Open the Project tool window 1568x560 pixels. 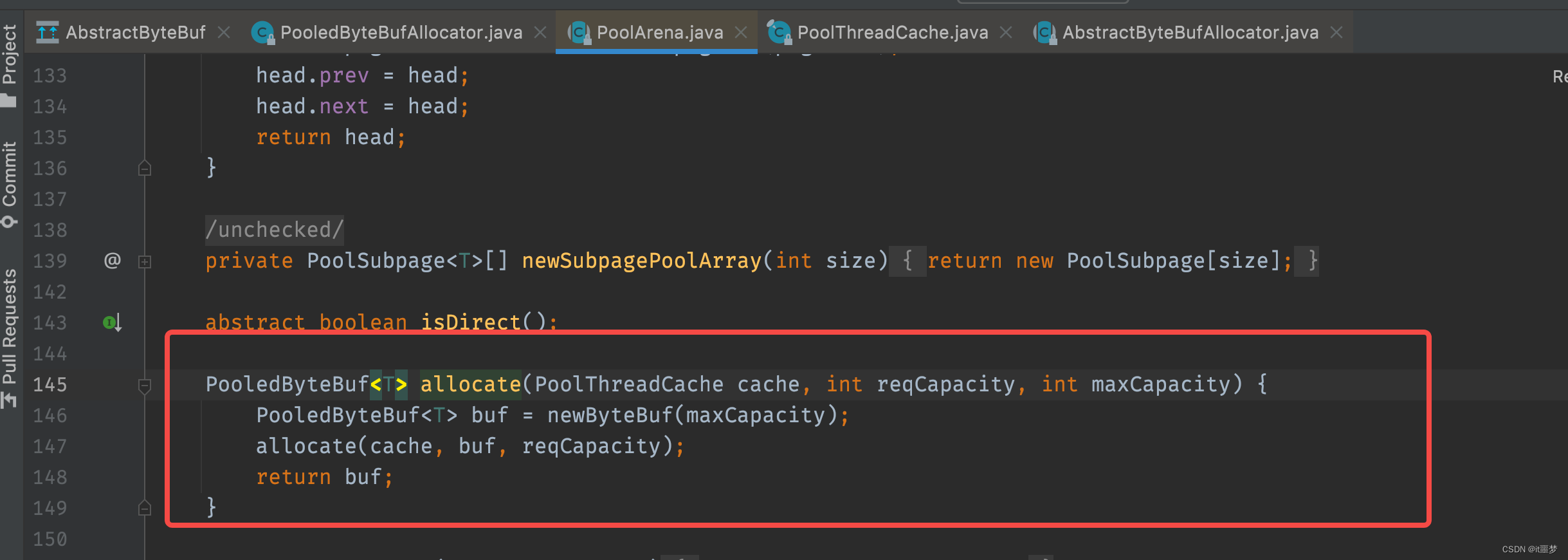click(9, 64)
